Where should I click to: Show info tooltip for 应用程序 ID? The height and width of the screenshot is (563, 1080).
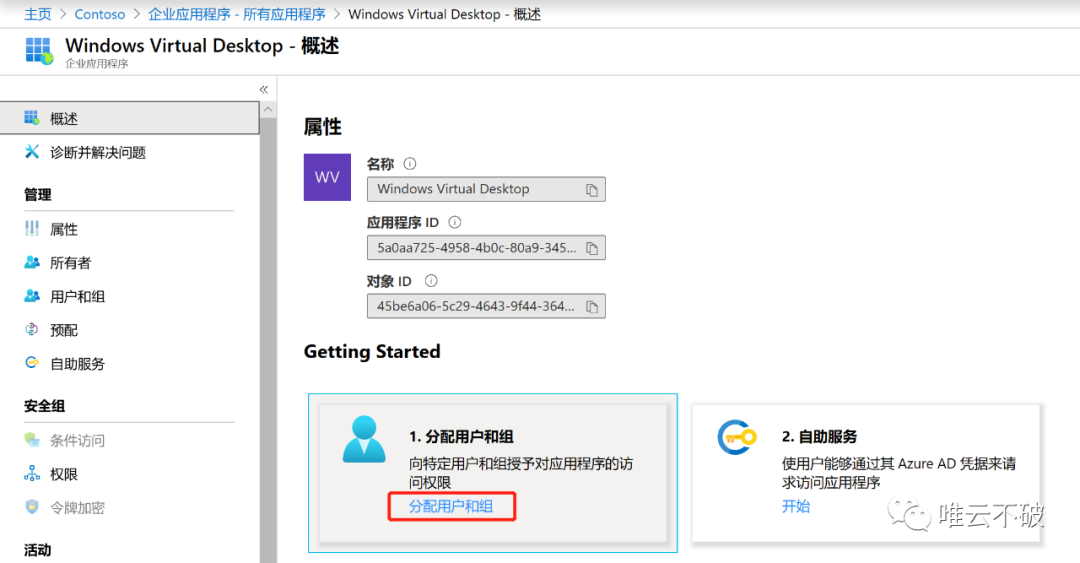455,222
